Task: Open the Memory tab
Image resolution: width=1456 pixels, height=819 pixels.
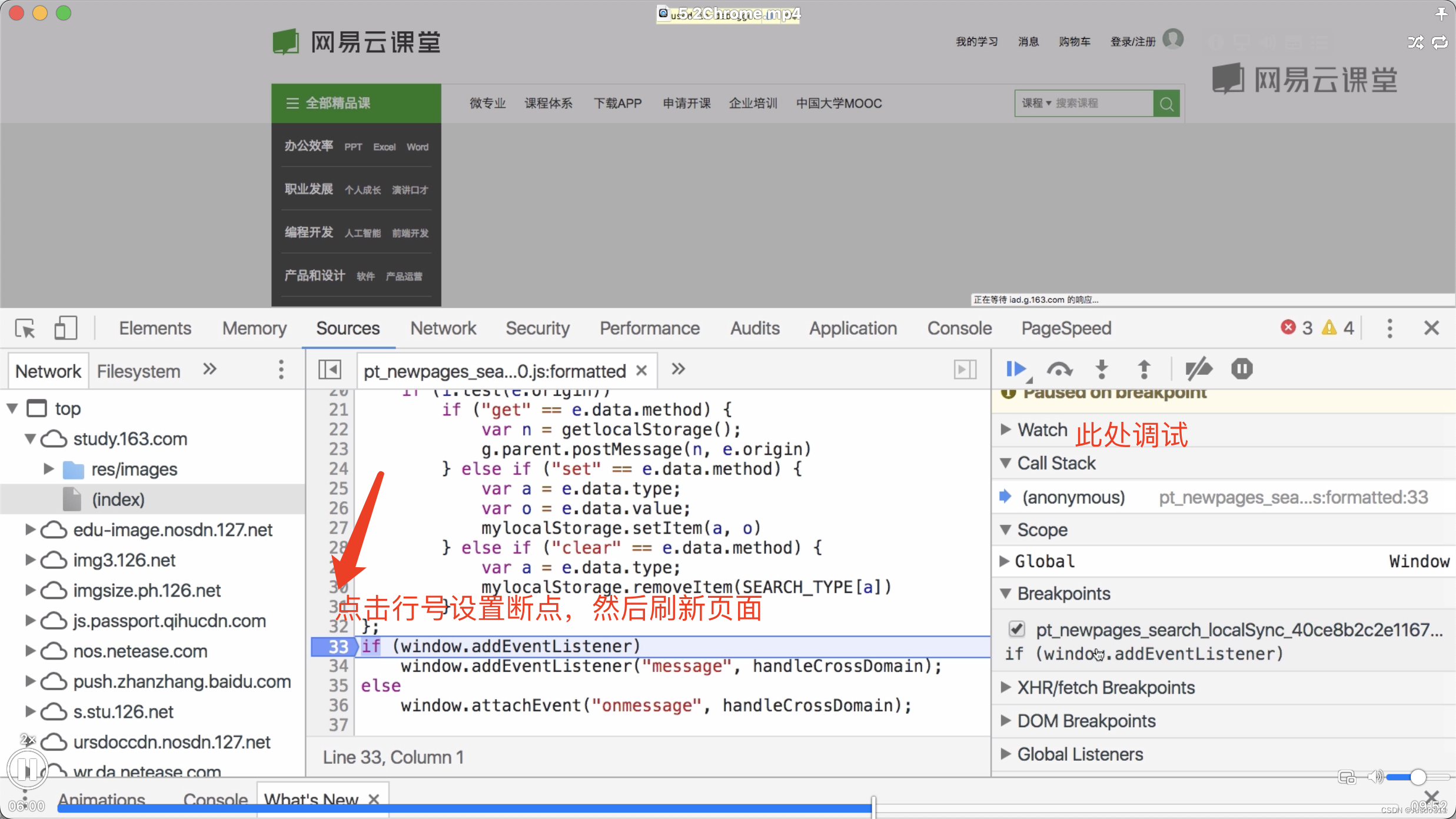Action: pyautogui.click(x=254, y=328)
